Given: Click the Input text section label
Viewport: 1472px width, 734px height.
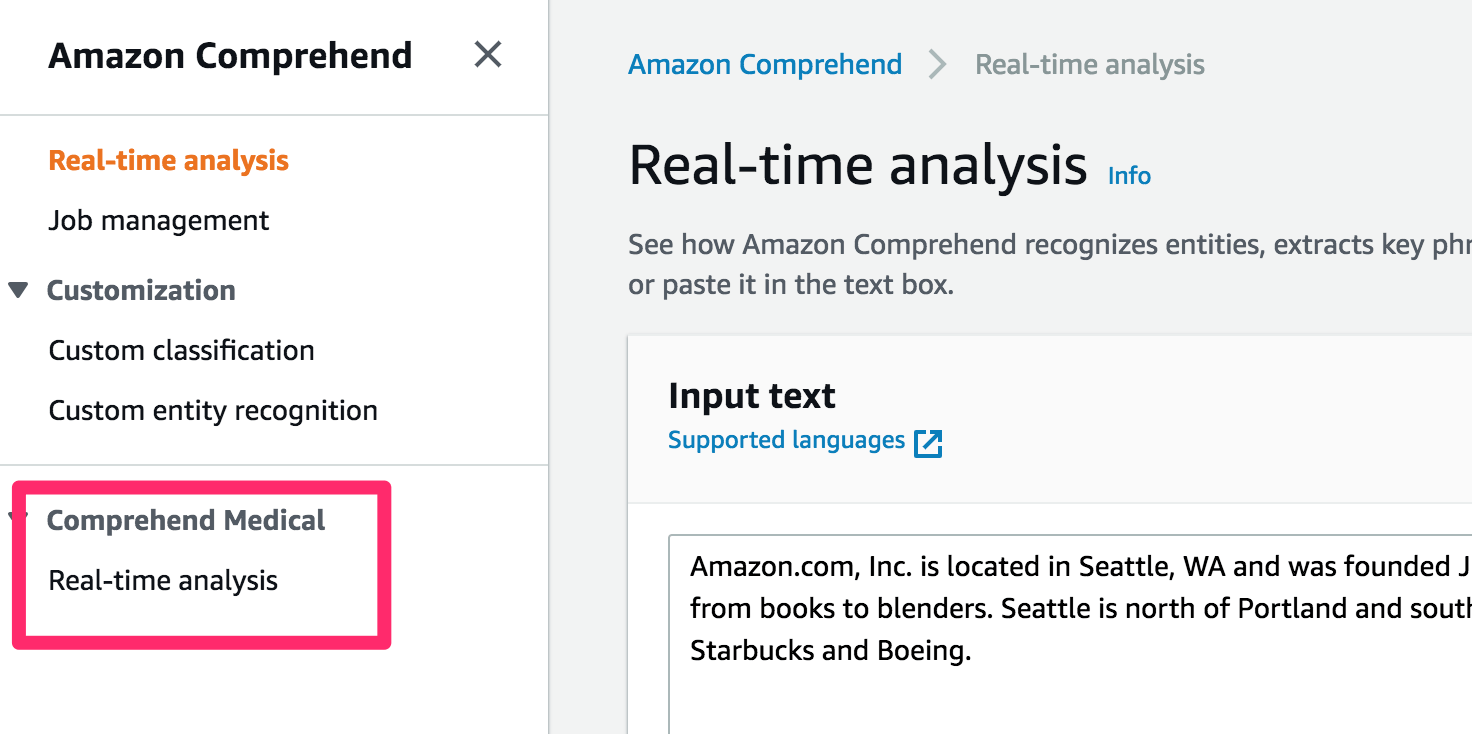Looking at the screenshot, I should pyautogui.click(x=751, y=396).
